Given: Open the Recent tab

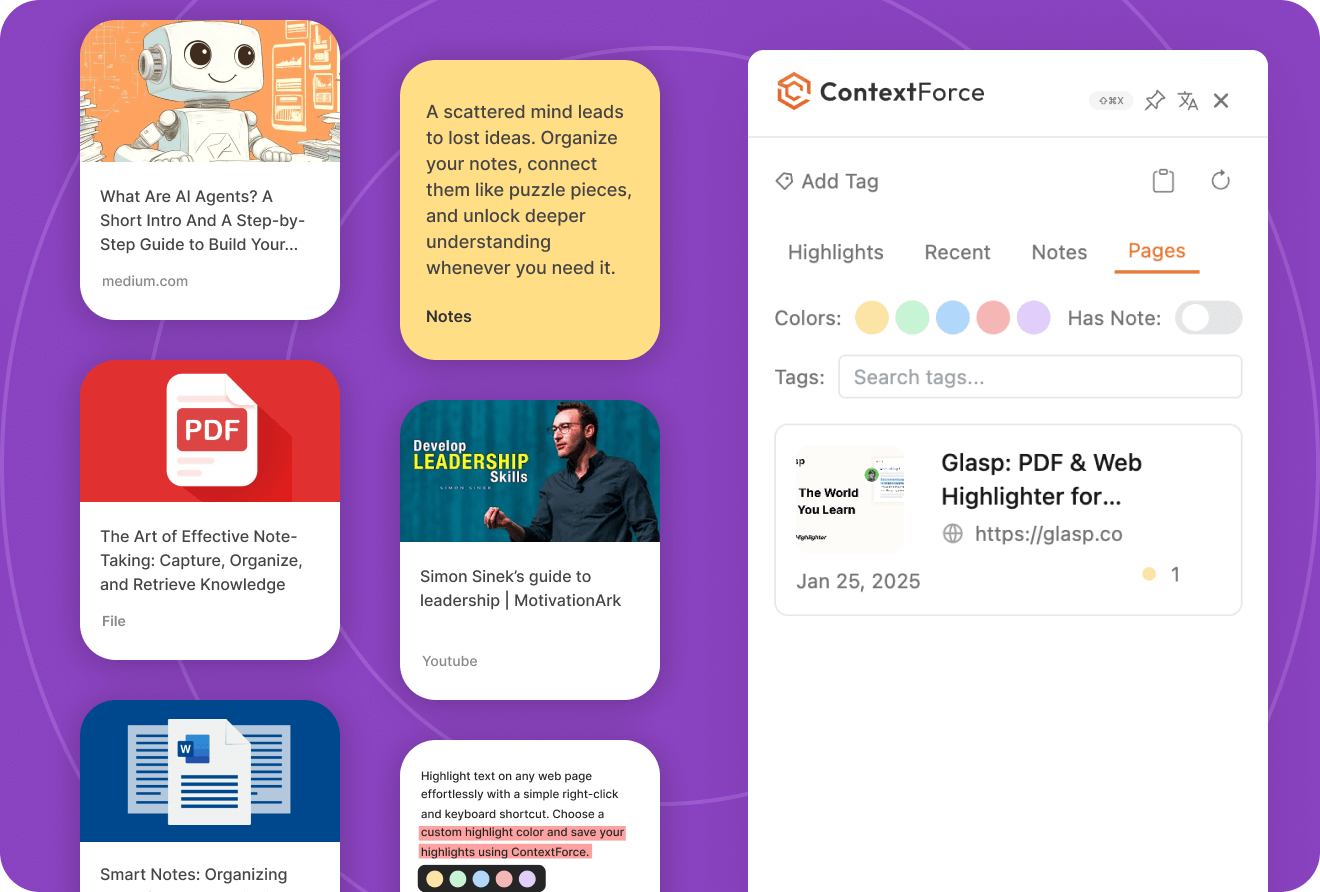Looking at the screenshot, I should [957, 252].
